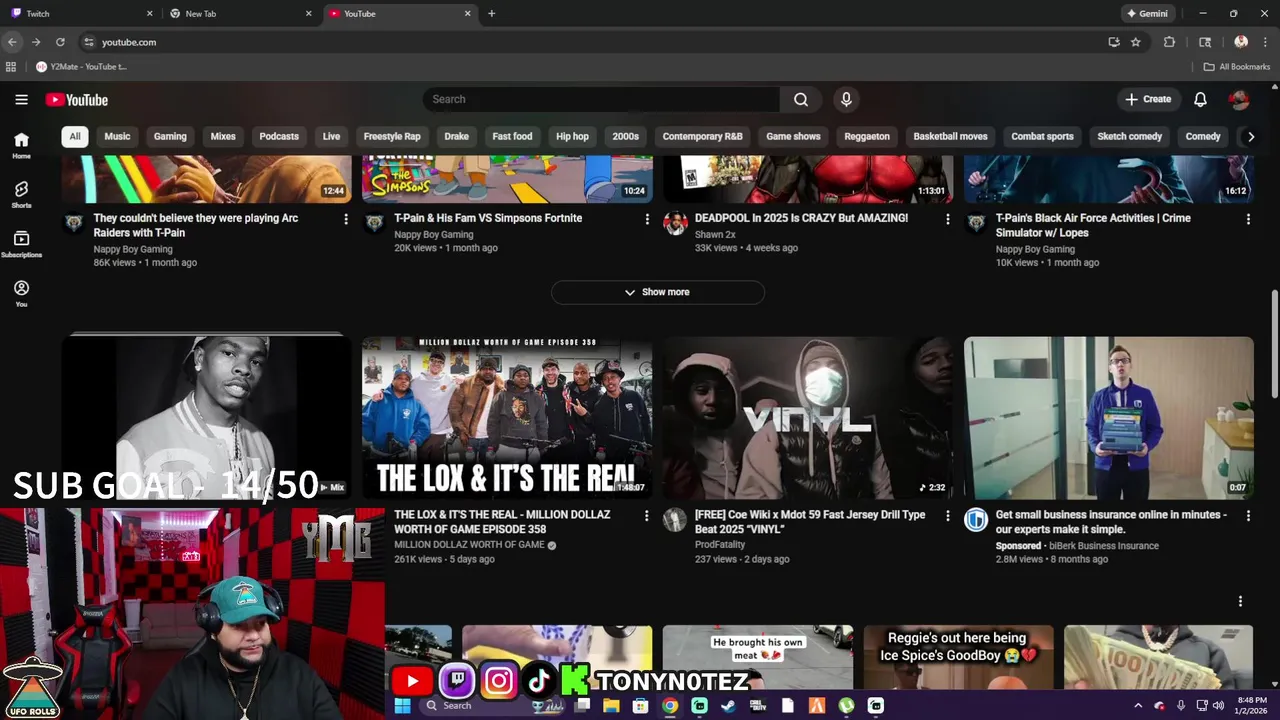1280x720 pixels.
Task: Open MILLION DOLLAZ WORTH OF GAME channel link
Action: [x=469, y=545]
